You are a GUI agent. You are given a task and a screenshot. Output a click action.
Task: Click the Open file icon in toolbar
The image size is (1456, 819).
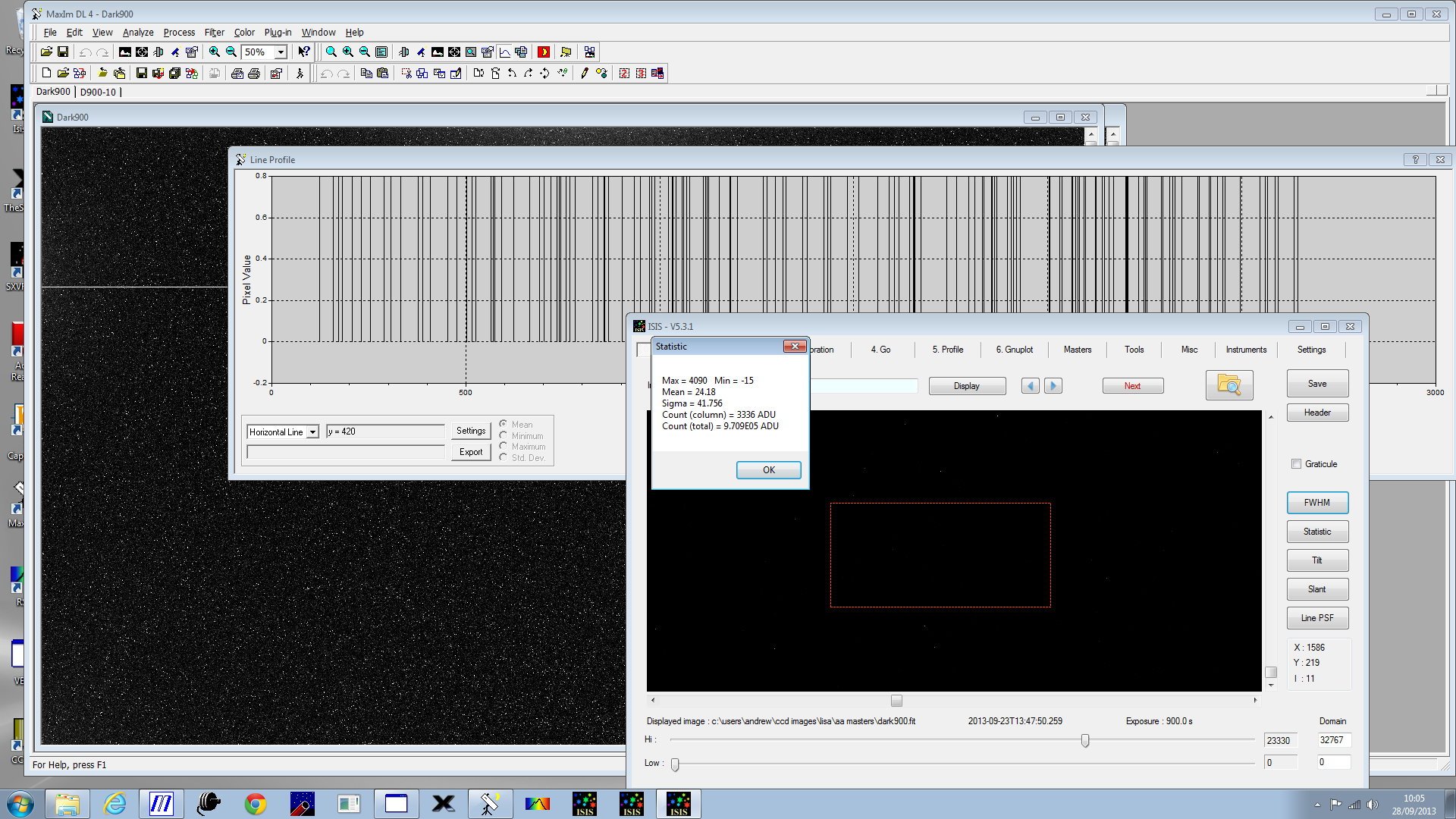click(46, 52)
